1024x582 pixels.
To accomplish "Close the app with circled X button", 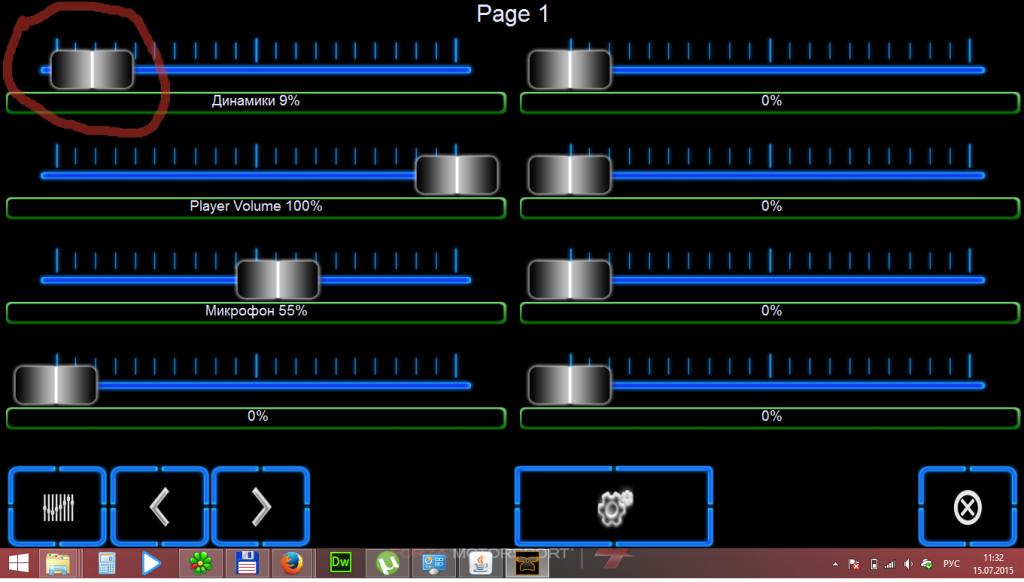I will (966, 508).
